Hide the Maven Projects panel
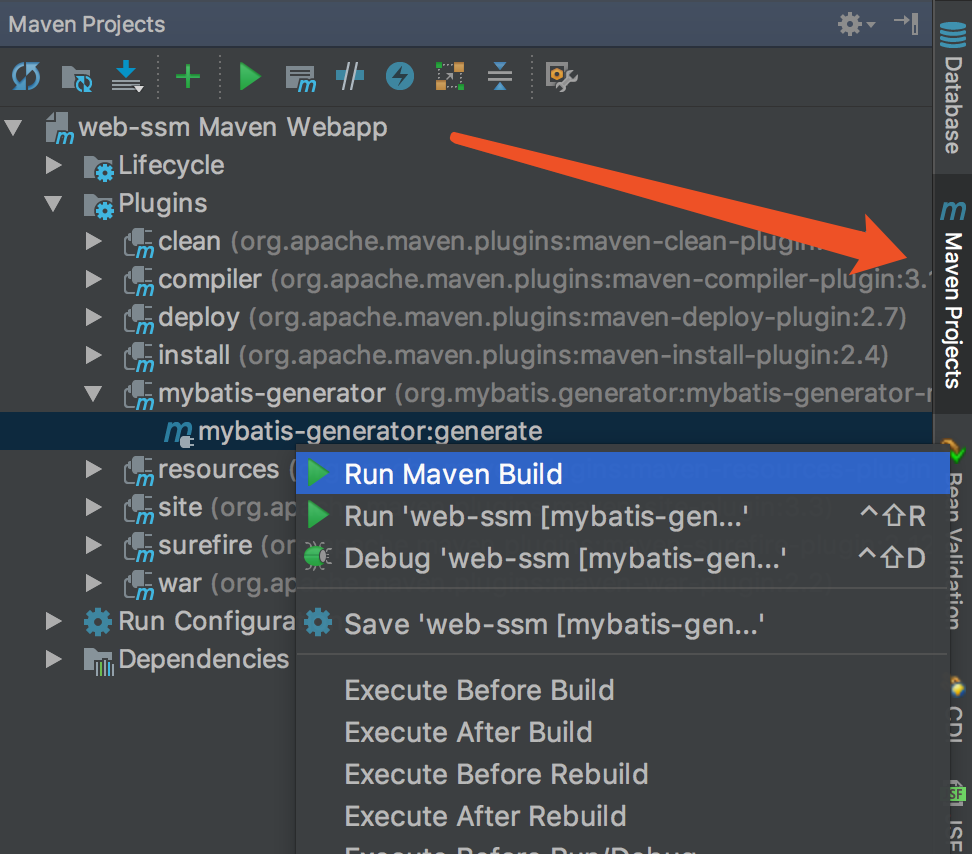Image resolution: width=972 pixels, height=854 pixels. (906, 24)
